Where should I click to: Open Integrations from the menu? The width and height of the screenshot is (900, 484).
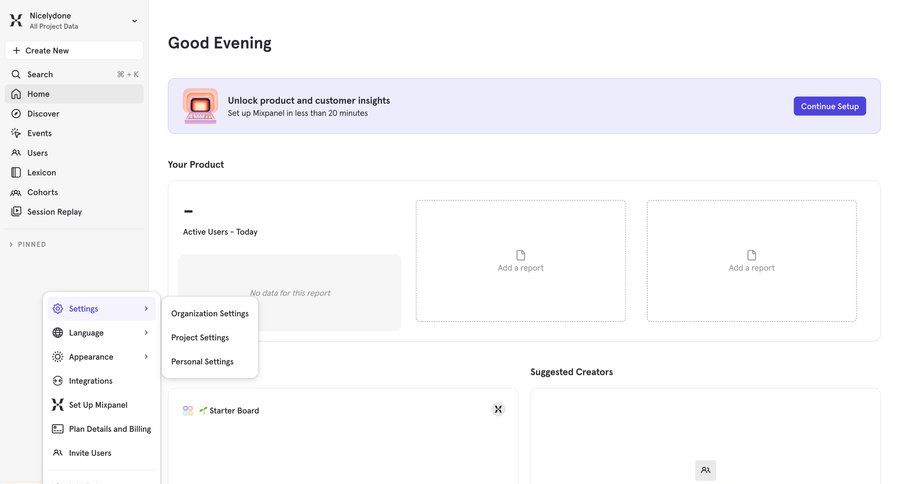[101, 381]
